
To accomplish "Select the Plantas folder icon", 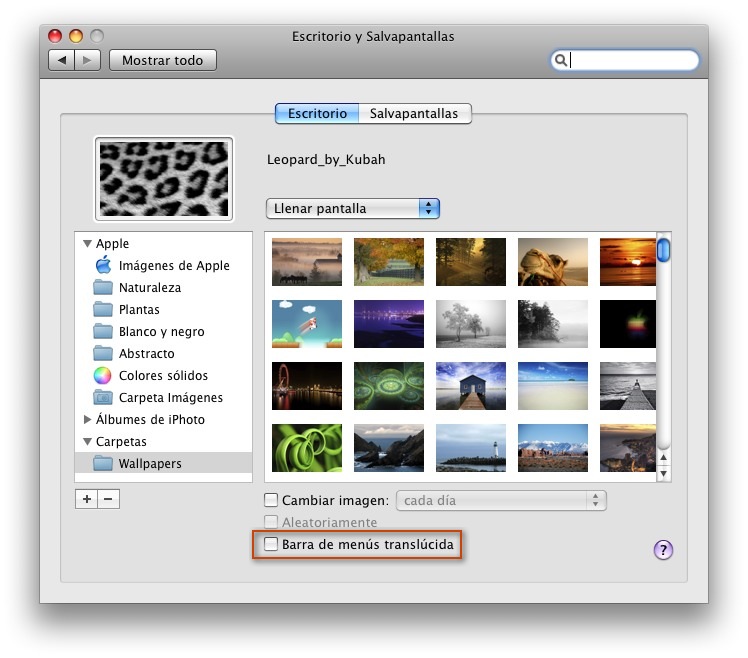I will click(103, 309).
